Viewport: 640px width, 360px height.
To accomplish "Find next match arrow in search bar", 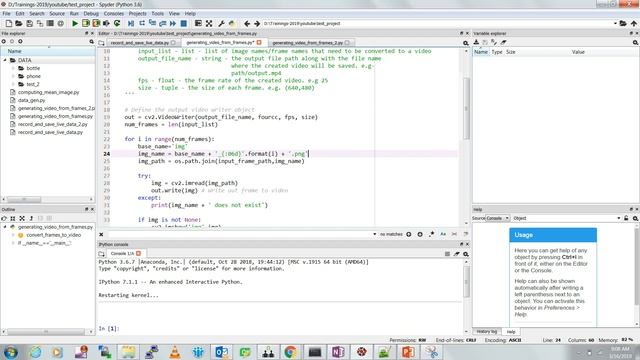I will [x=420, y=234].
